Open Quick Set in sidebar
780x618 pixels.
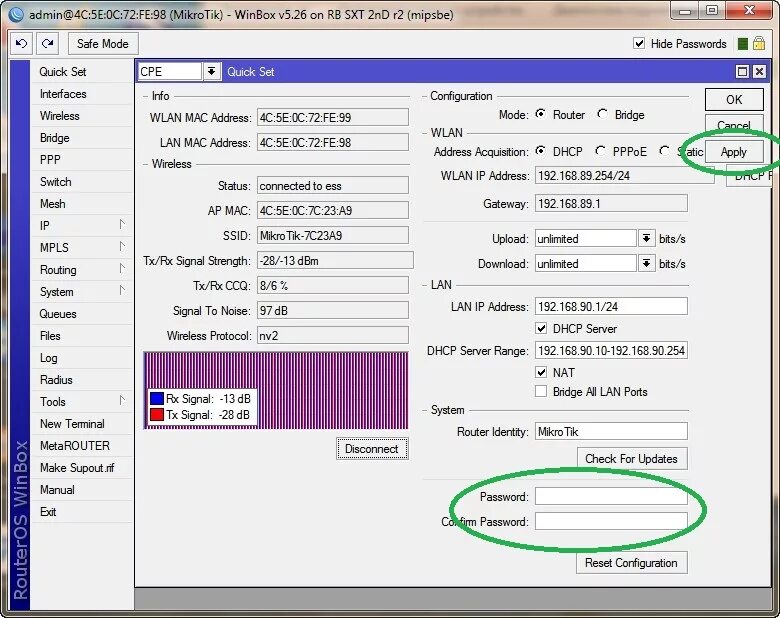pos(82,72)
